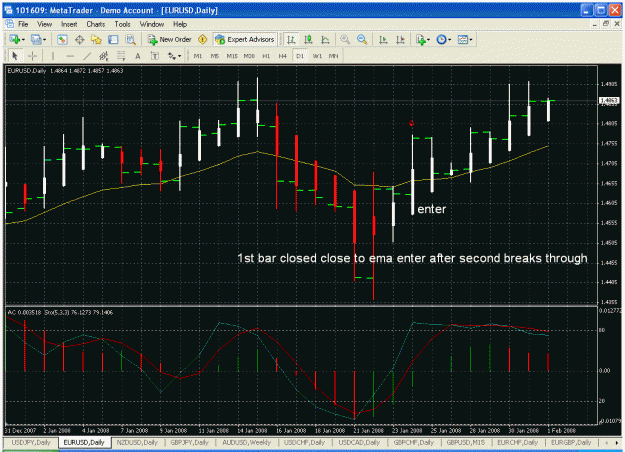The image size is (625, 452).
Task: Select the trendline drawing tool
Action: click(x=87, y=56)
